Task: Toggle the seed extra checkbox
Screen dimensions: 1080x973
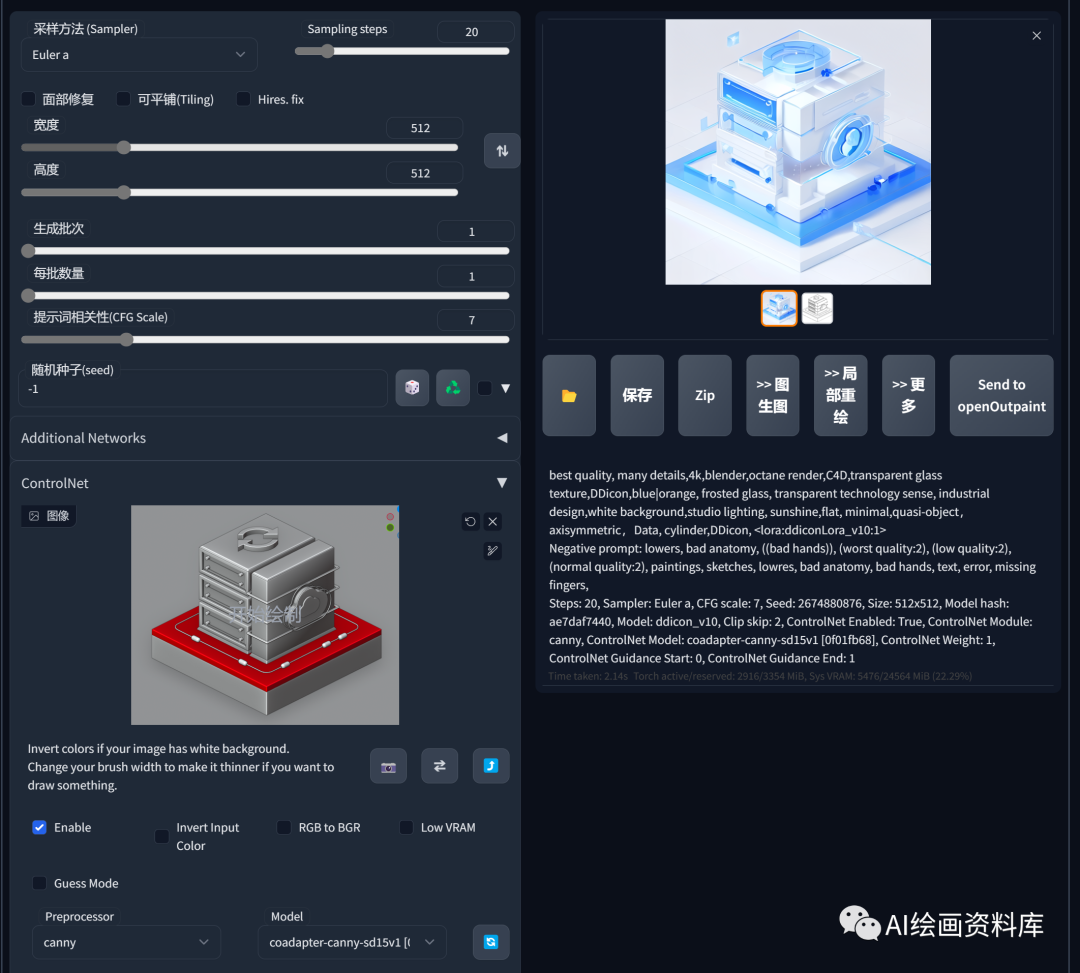Action: tap(485, 388)
